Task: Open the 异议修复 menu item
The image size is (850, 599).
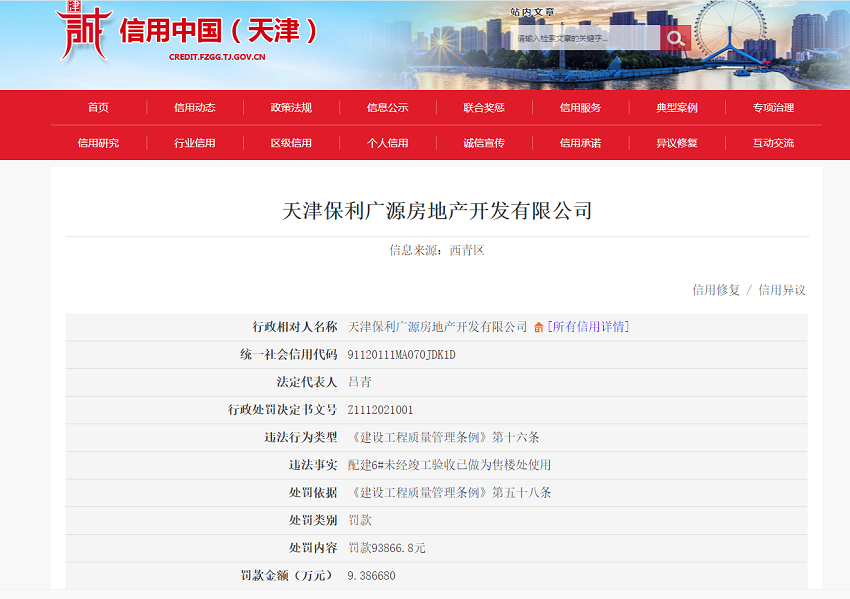Action: [677, 143]
